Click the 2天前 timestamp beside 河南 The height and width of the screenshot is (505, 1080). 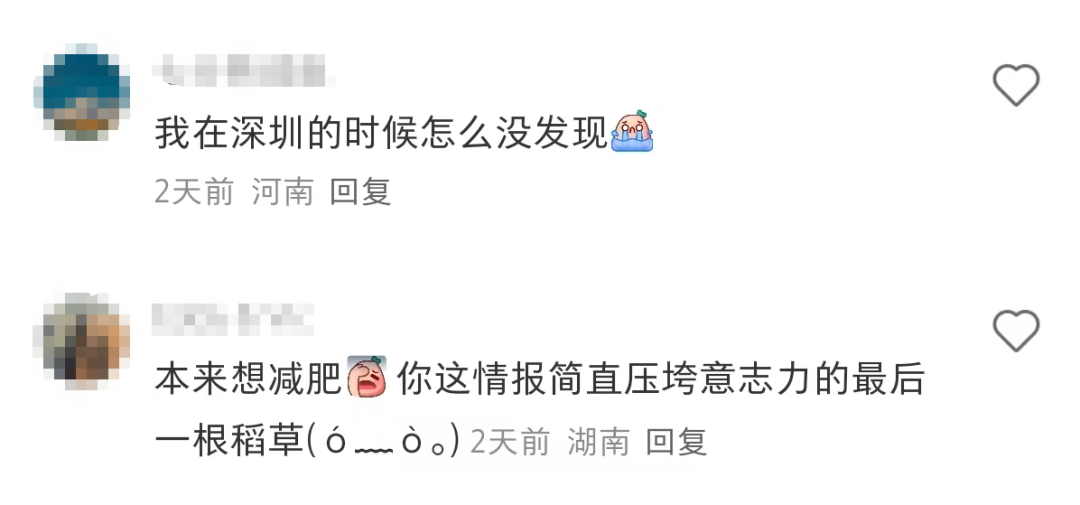point(194,192)
